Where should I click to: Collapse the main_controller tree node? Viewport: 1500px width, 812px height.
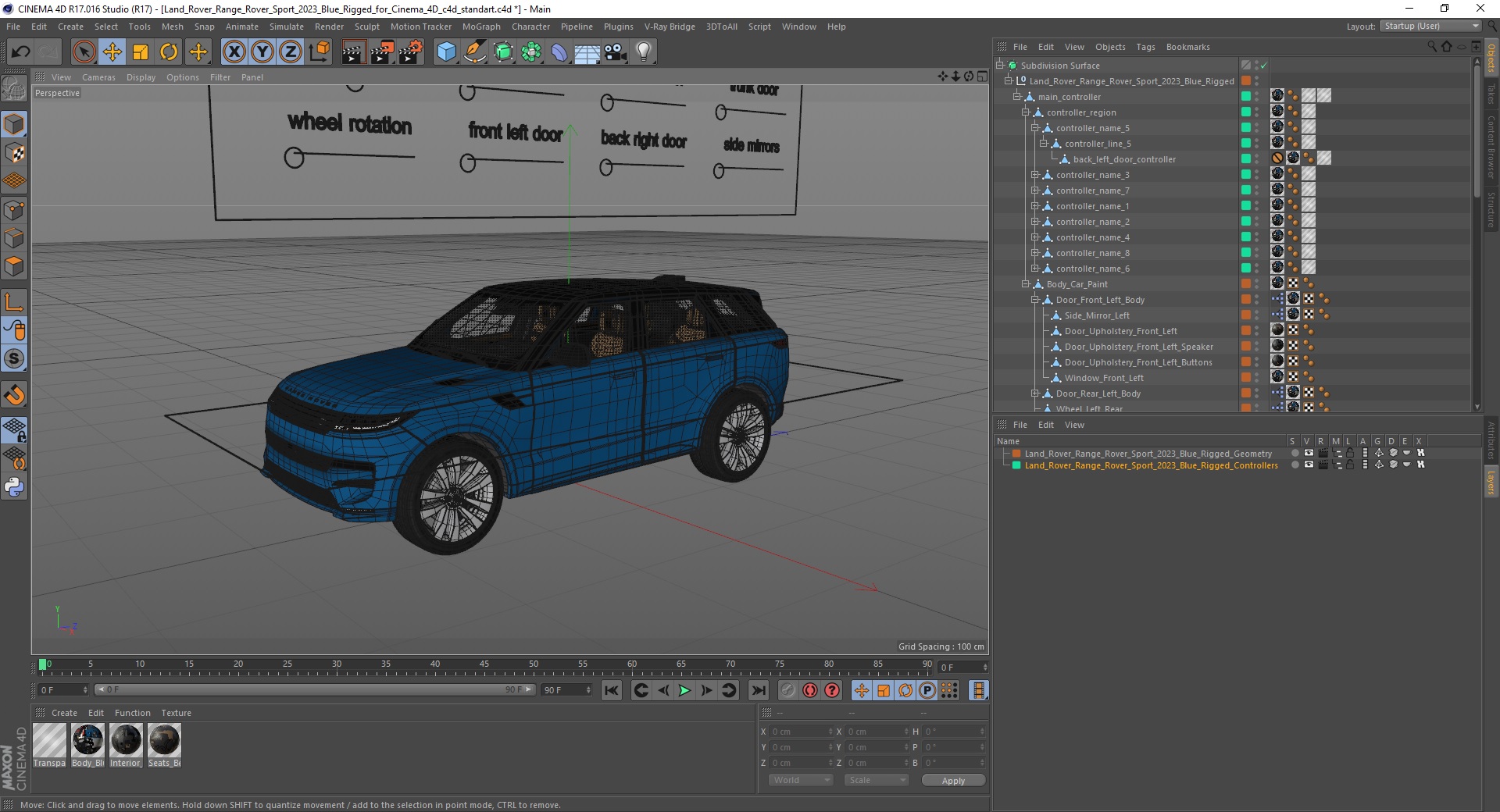coord(1017,97)
